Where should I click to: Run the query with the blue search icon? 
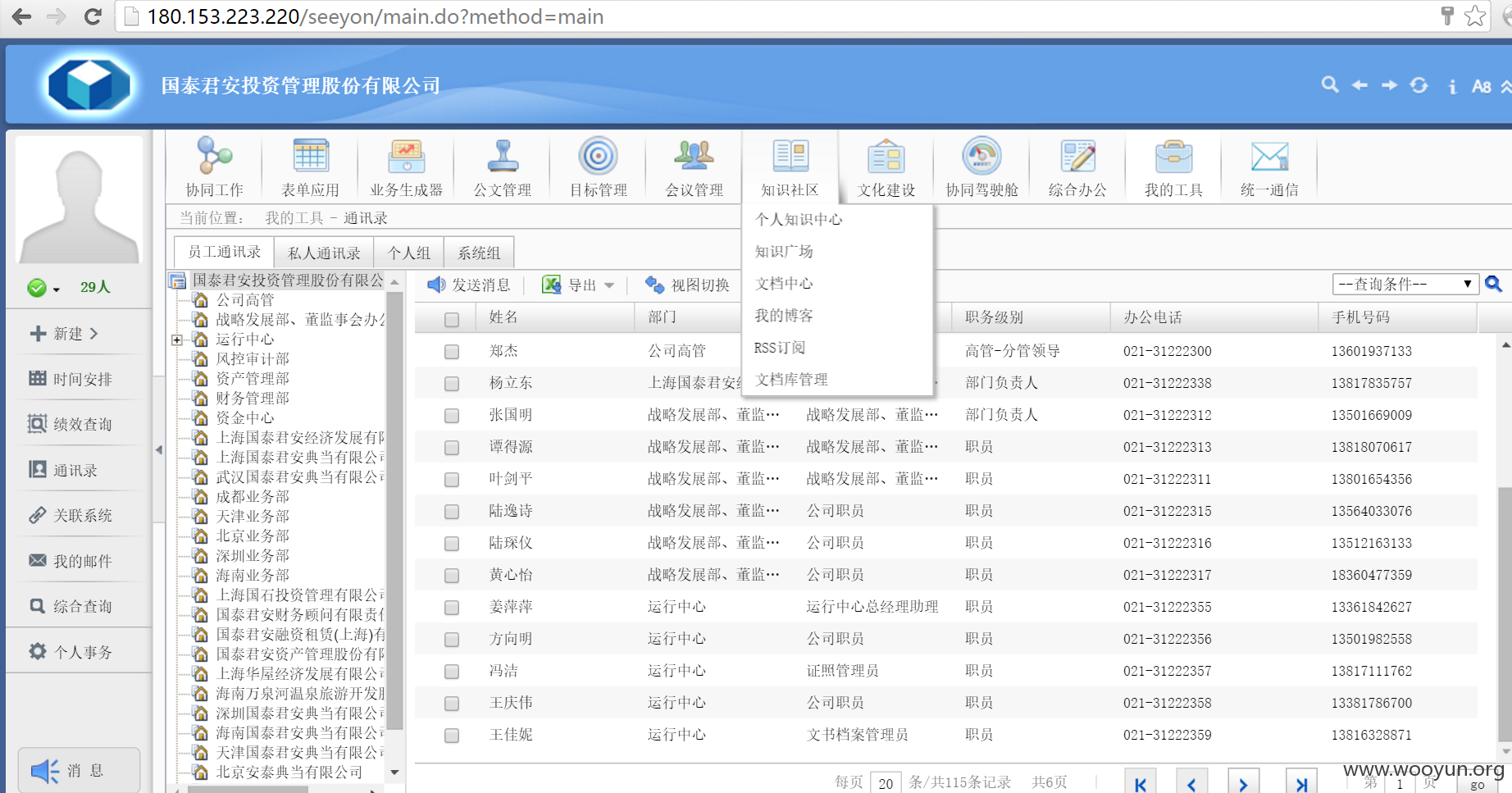(x=1494, y=284)
